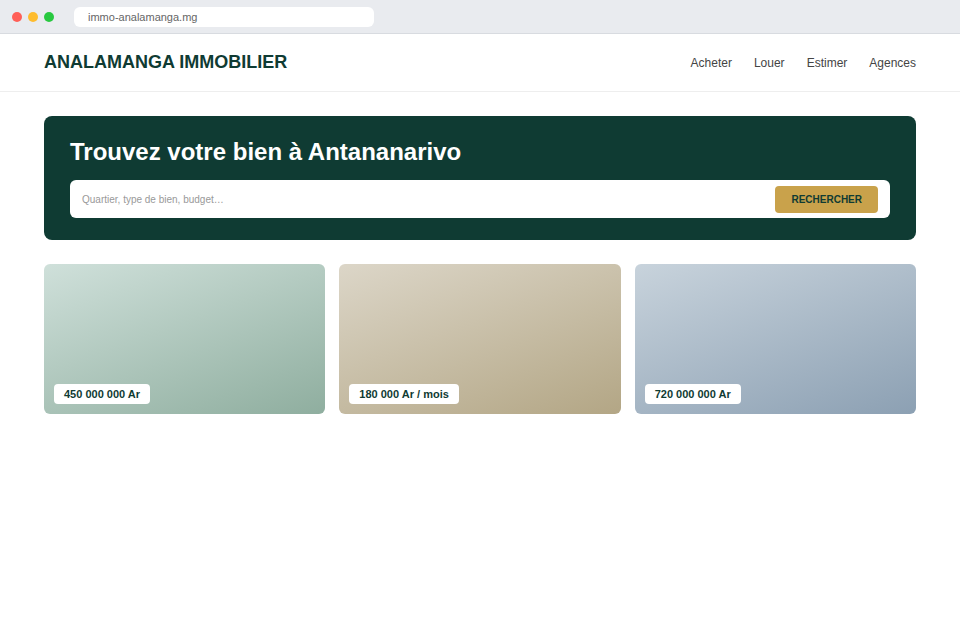Focus the Quartier, type de bien search field
The image size is (960, 640).
click(422, 199)
